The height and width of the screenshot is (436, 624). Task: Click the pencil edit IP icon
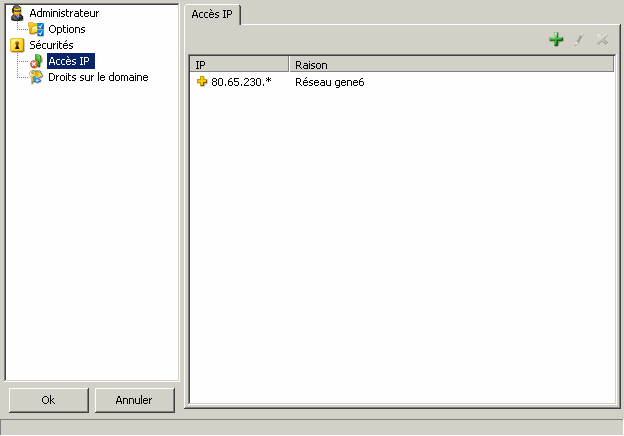tap(579, 39)
